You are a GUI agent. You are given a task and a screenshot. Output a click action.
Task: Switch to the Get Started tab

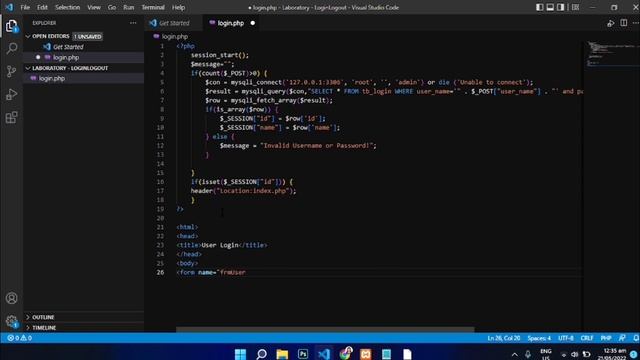pos(174,23)
